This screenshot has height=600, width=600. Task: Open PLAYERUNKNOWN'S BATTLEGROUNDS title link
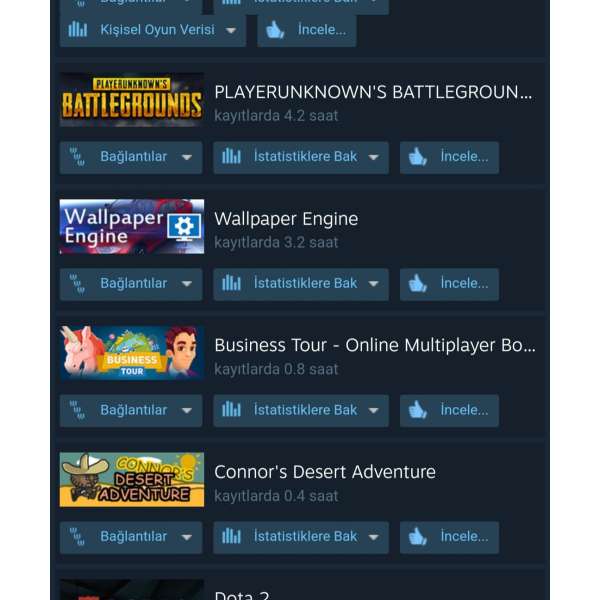pos(373,92)
